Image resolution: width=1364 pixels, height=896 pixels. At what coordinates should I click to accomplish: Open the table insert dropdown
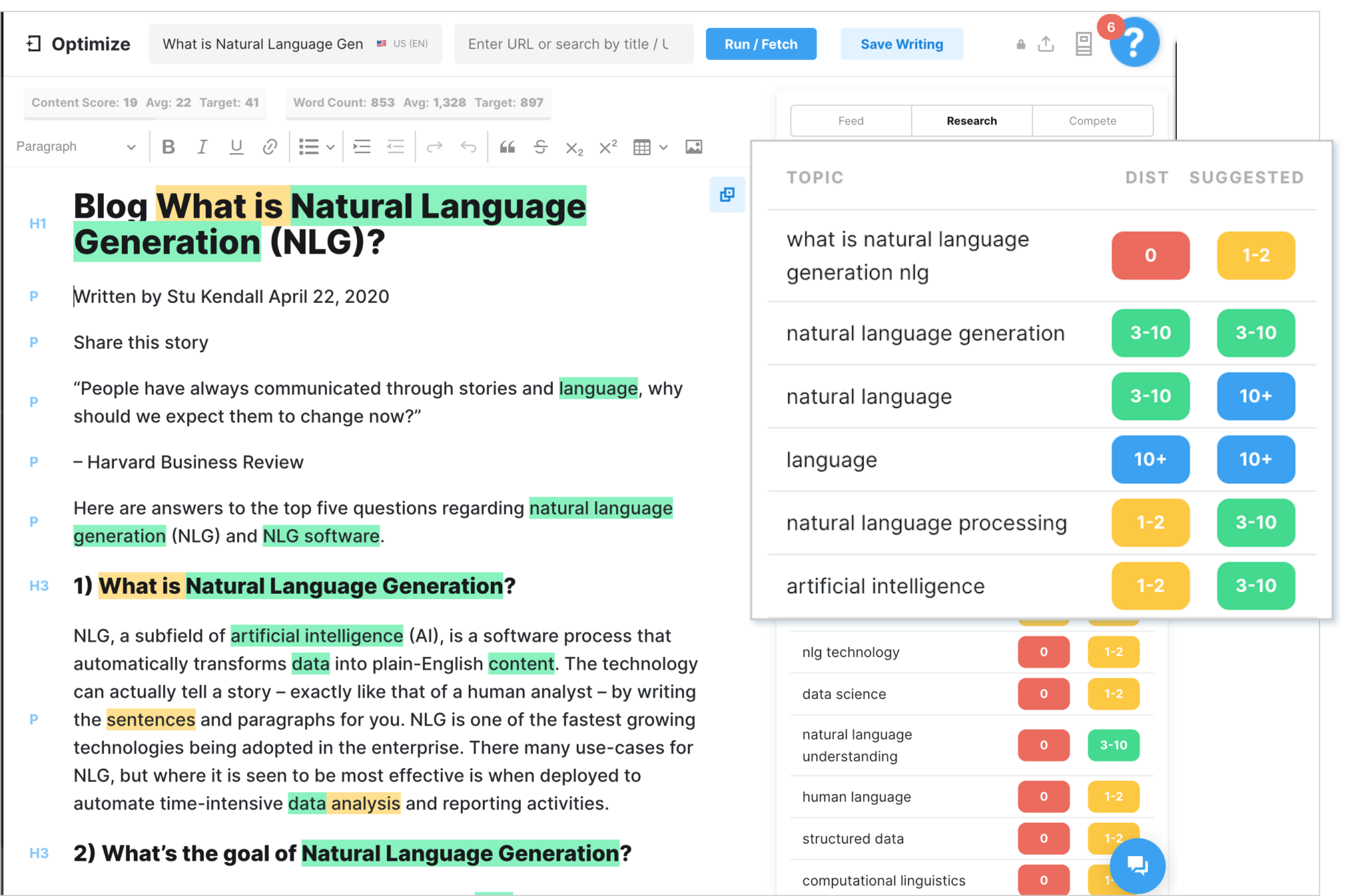click(x=663, y=147)
